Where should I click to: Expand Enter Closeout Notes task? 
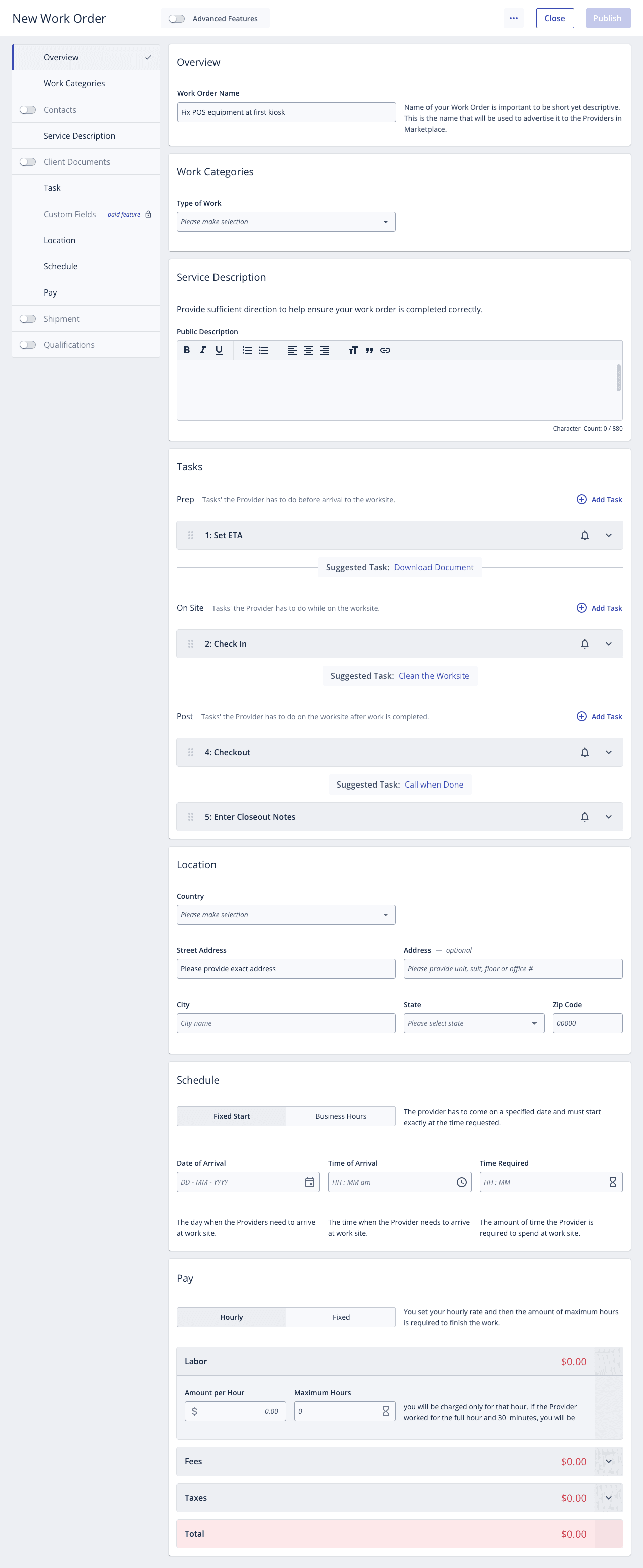[609, 817]
